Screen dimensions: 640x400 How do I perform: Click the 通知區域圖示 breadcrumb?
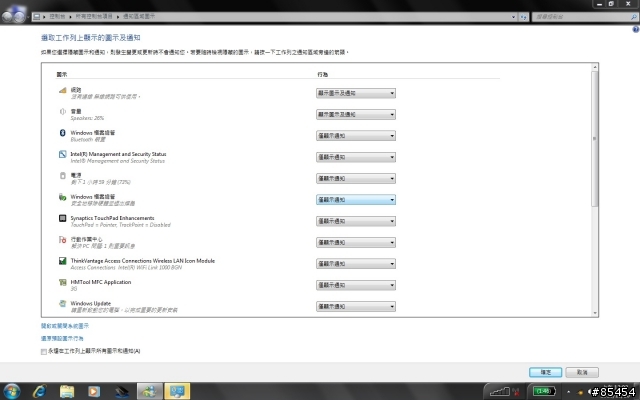pyautogui.click(x=139, y=16)
